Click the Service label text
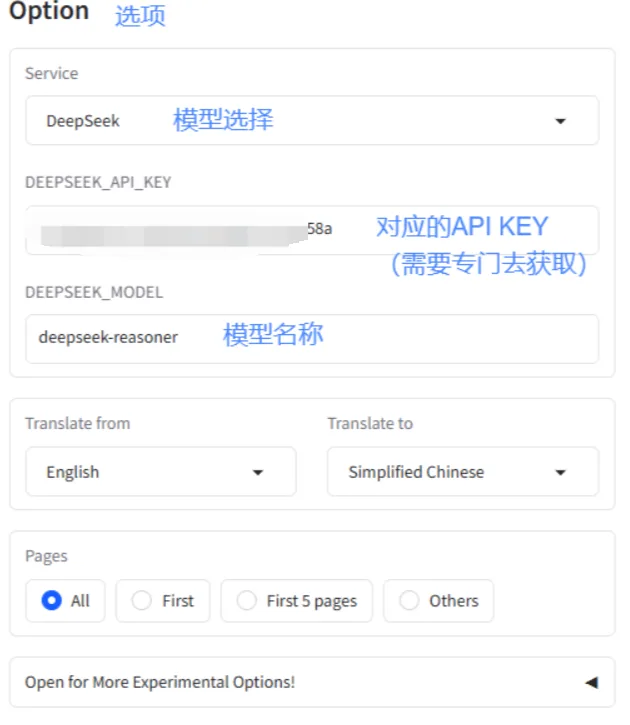The image size is (630, 725). coord(52,74)
